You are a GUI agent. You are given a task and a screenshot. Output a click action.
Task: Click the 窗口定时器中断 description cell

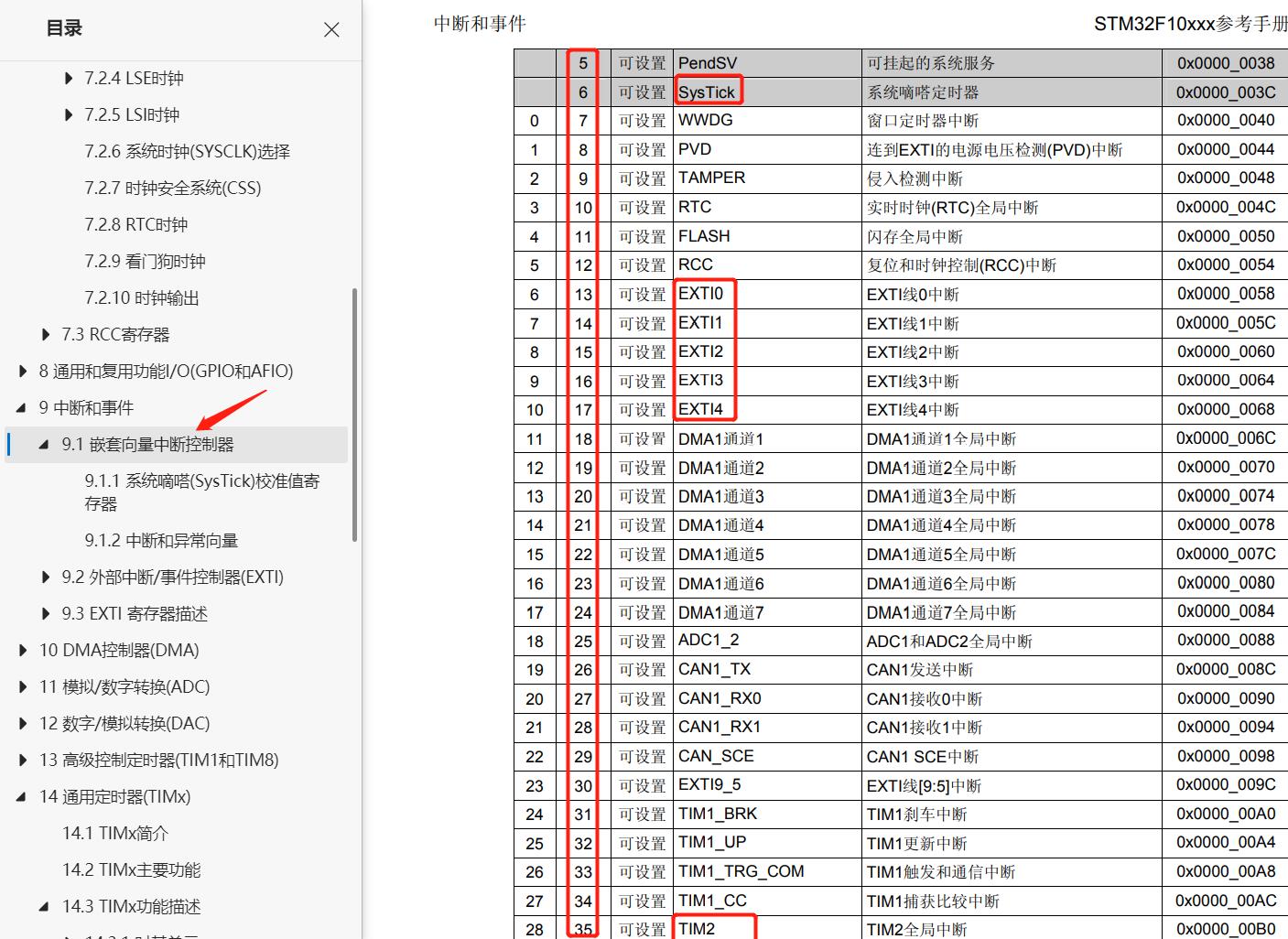point(1012,121)
